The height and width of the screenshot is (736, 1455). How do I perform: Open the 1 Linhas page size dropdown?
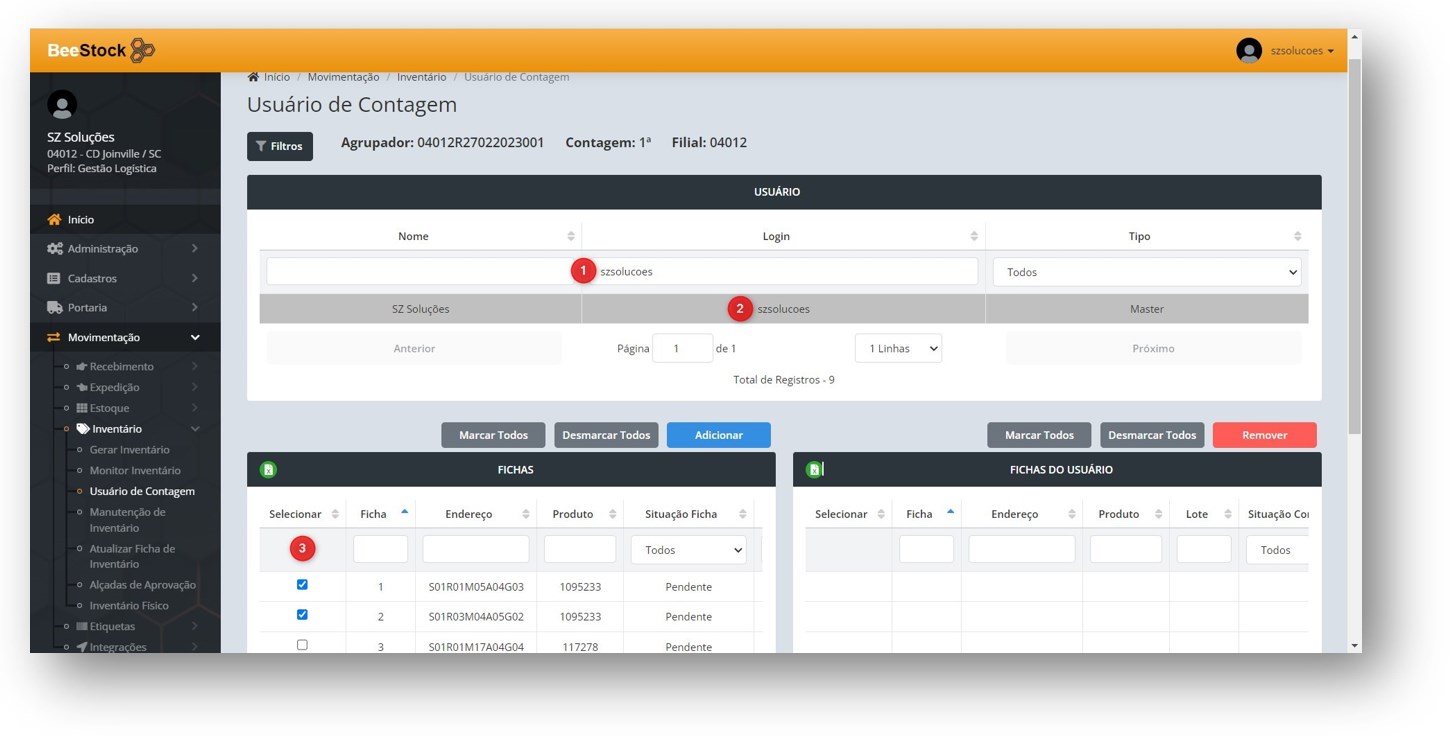tap(897, 349)
